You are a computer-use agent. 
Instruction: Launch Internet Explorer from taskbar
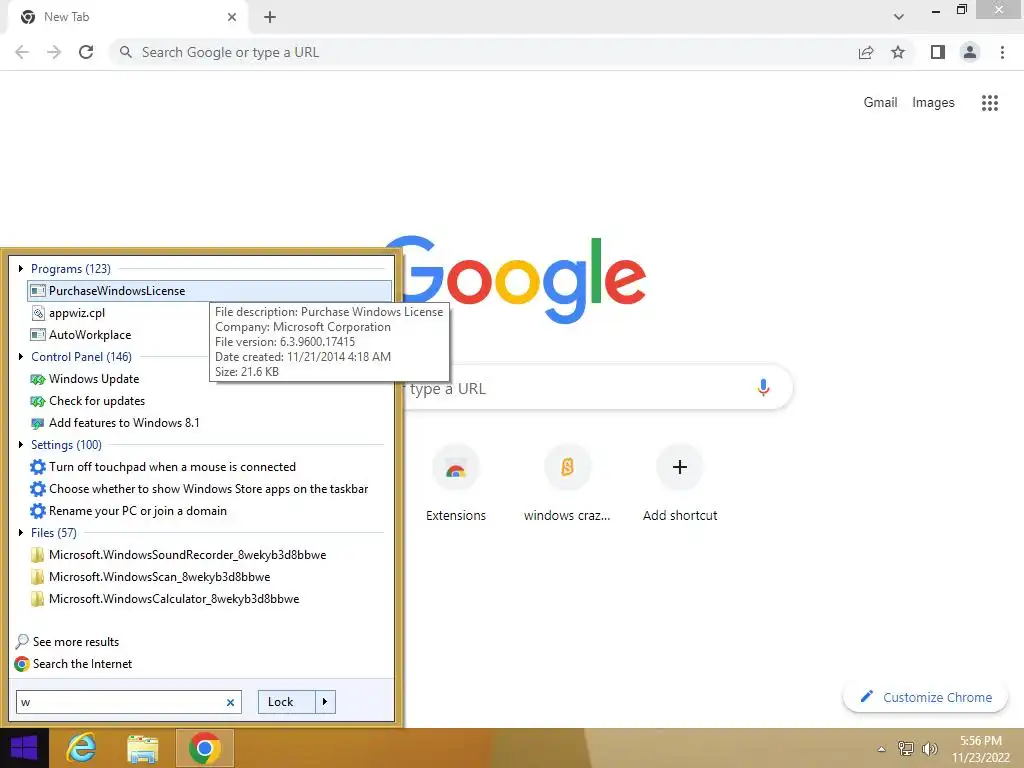82,748
